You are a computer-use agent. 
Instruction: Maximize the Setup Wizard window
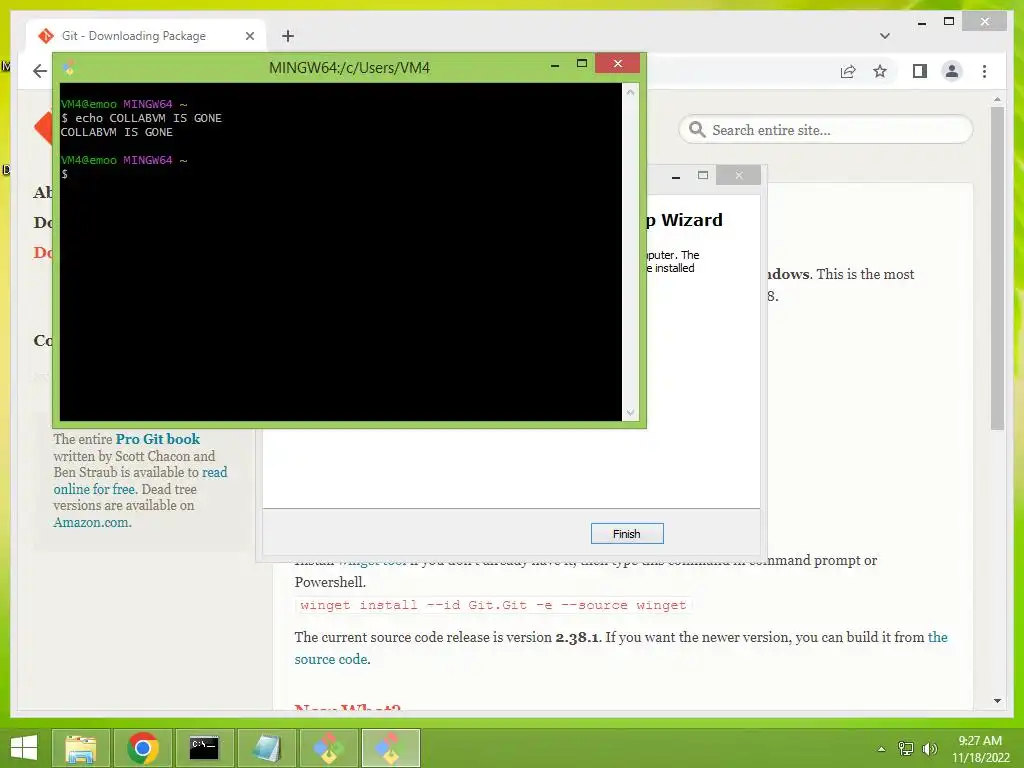(703, 175)
